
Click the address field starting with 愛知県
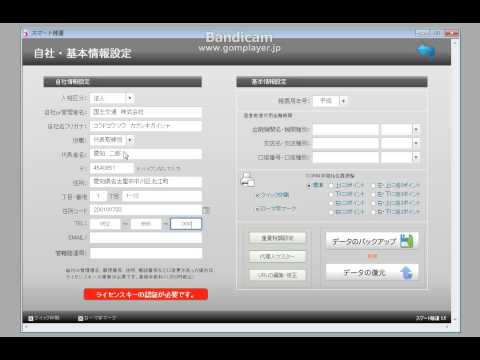(146, 182)
